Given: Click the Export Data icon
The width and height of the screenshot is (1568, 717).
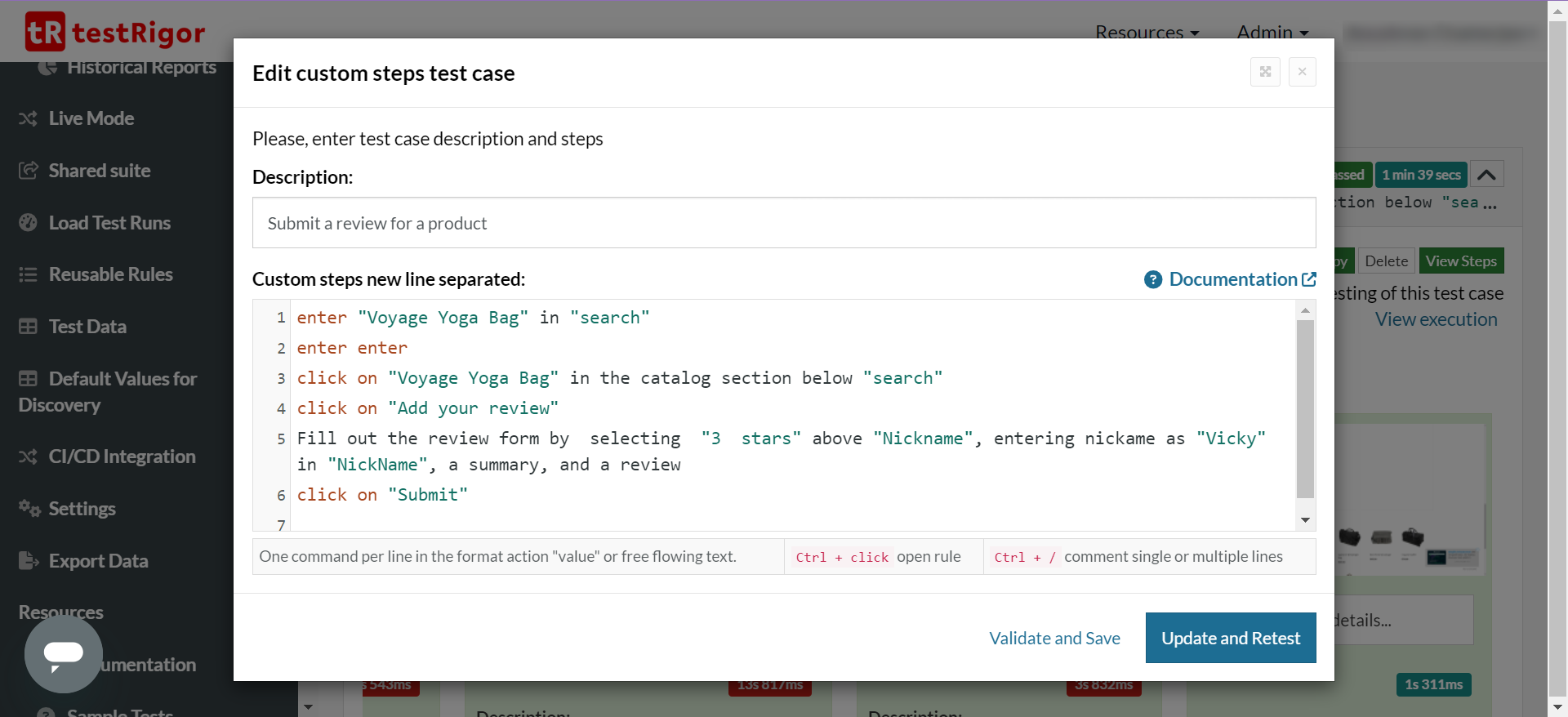Looking at the screenshot, I should click(29, 561).
